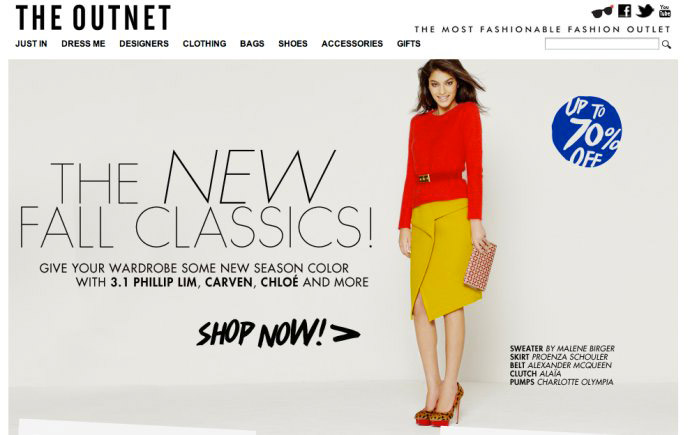690x435 pixels.
Task: Open the Twitter bird icon
Action: pos(645,11)
